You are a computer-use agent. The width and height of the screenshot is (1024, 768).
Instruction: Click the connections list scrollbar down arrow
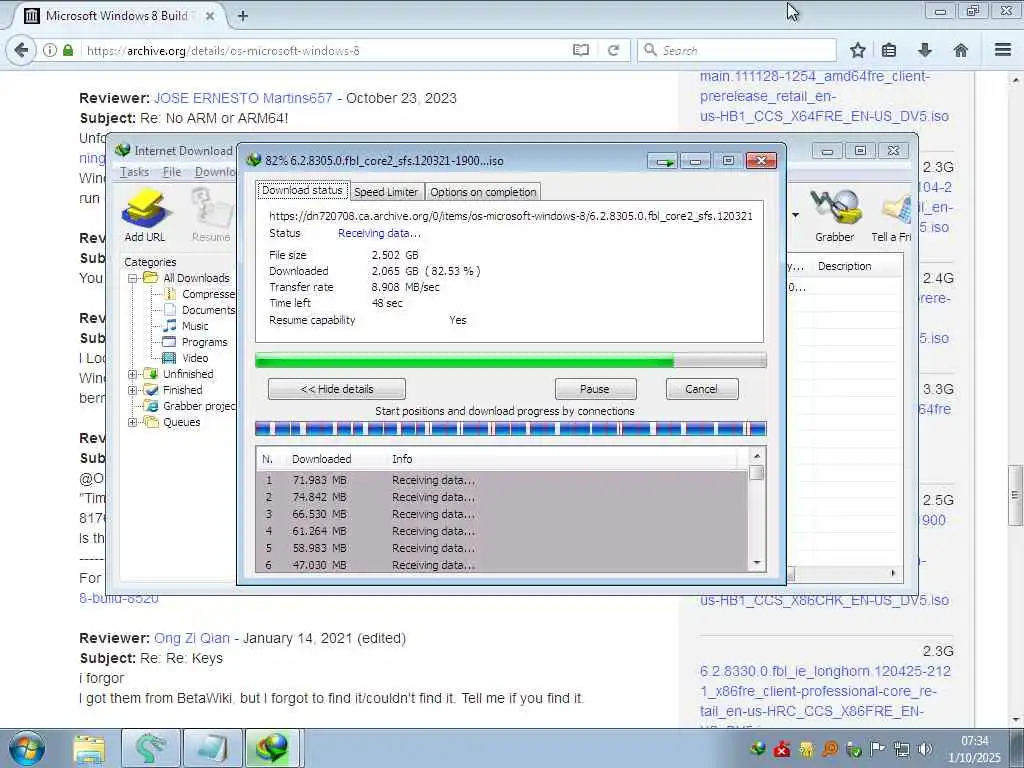[757, 563]
